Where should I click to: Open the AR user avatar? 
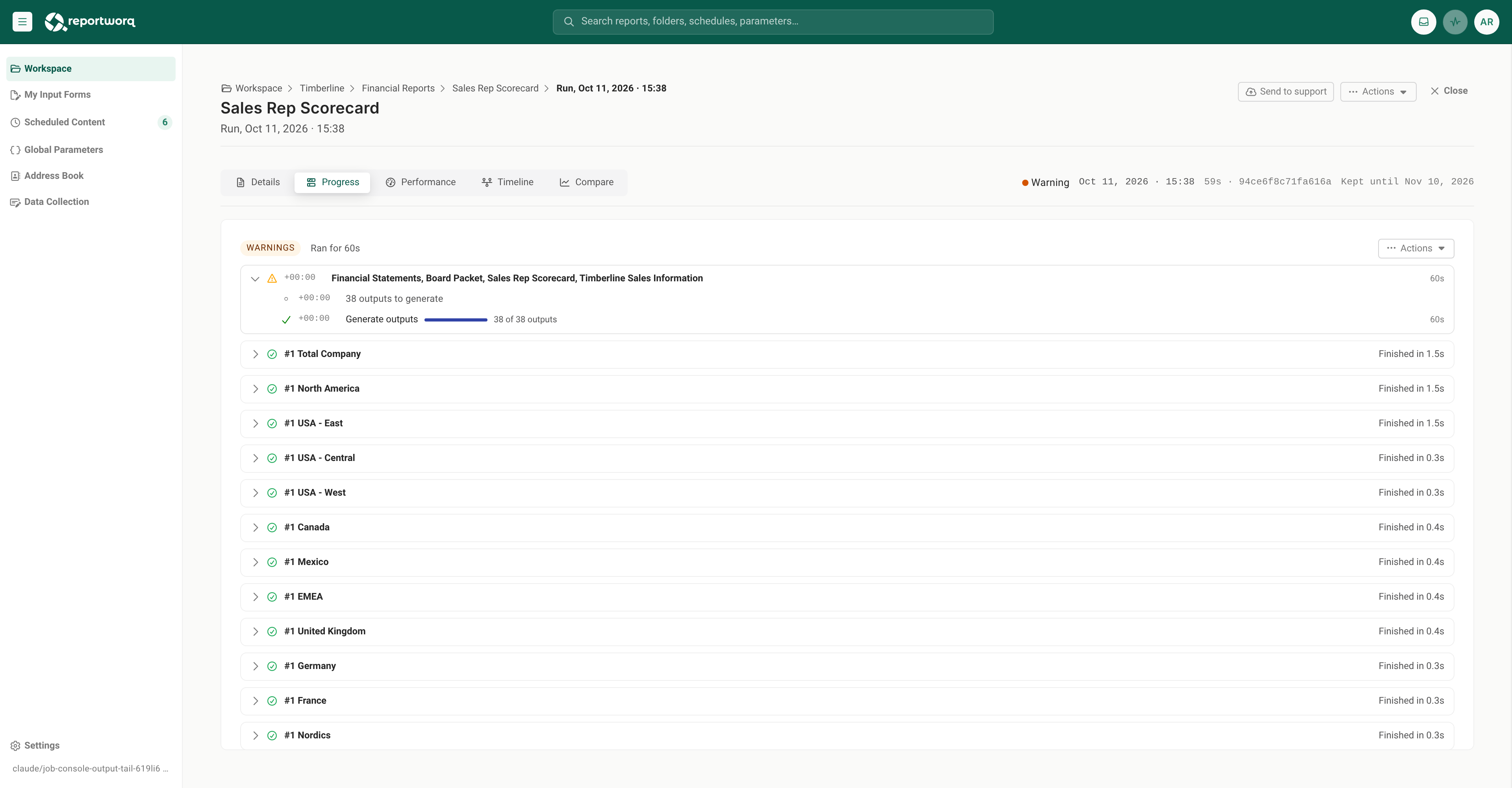[x=1487, y=22]
